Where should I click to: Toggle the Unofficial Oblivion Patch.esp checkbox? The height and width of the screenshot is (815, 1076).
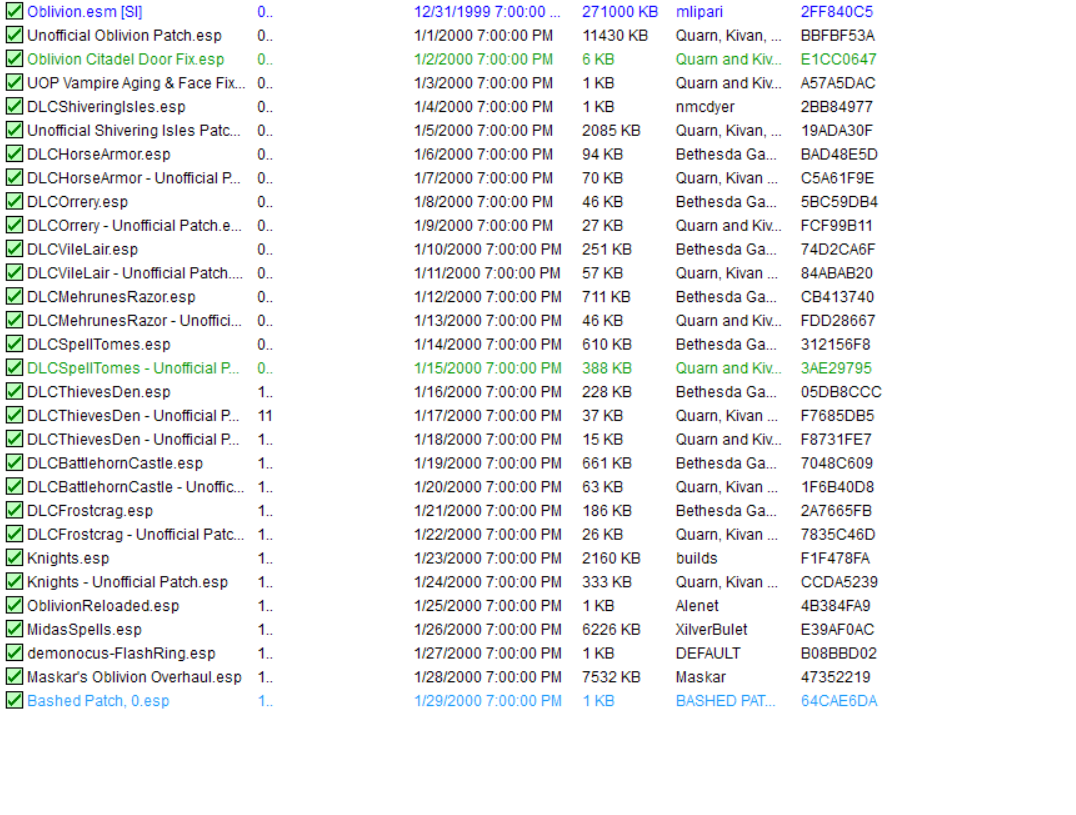[x=14, y=35]
